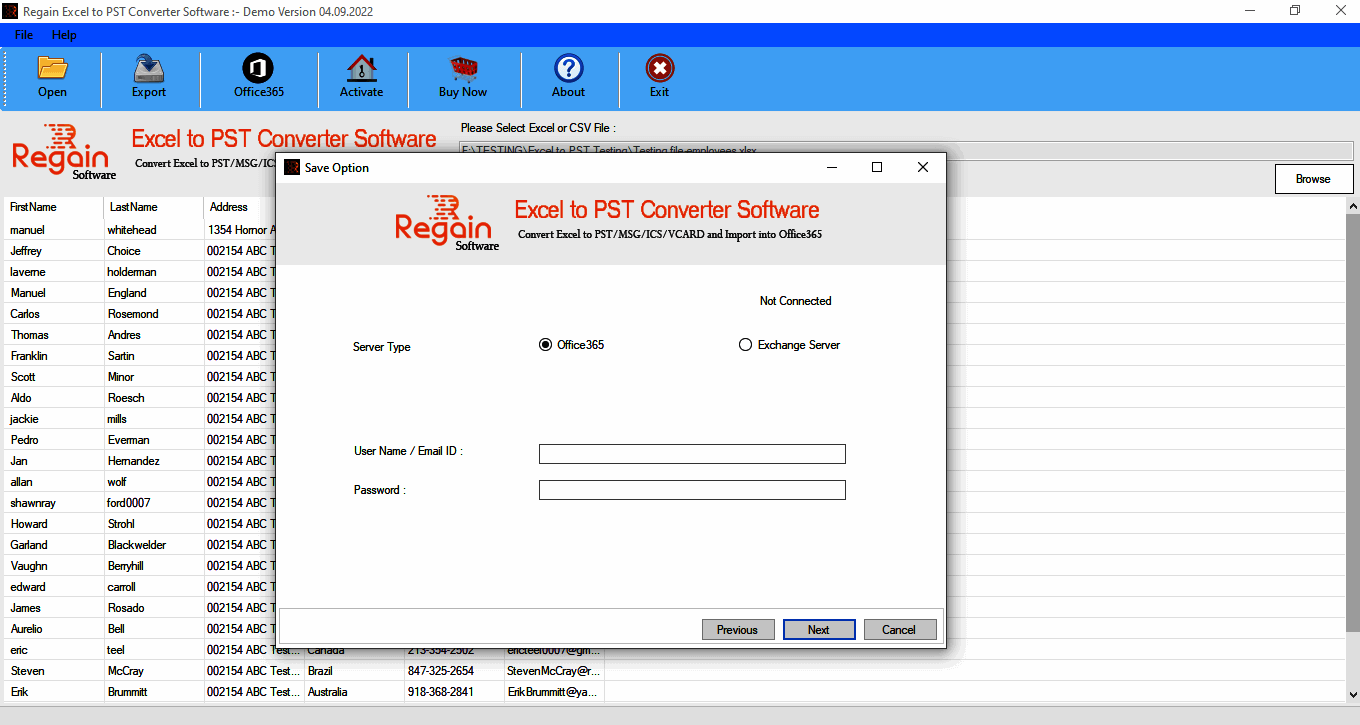Image resolution: width=1360 pixels, height=725 pixels.
Task: Click the Next button
Action: [819, 630]
